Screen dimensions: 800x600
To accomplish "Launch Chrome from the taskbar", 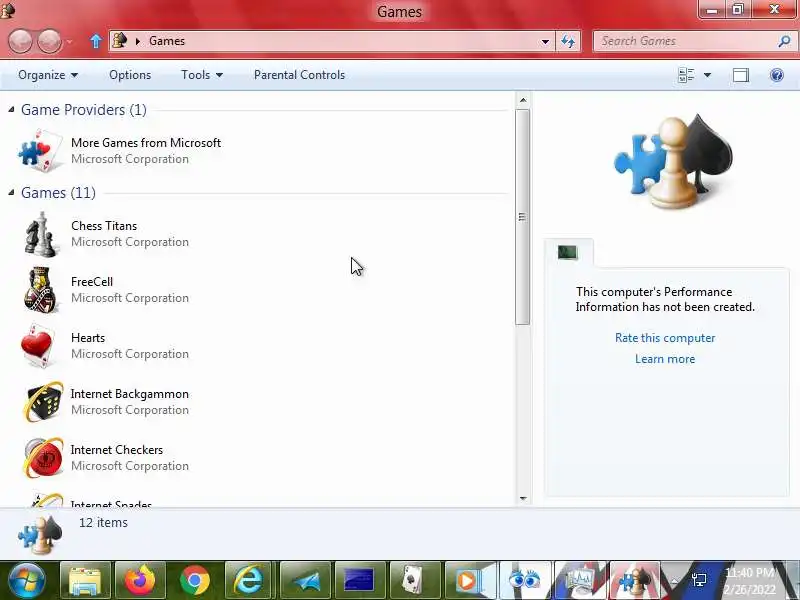I will 195,581.
